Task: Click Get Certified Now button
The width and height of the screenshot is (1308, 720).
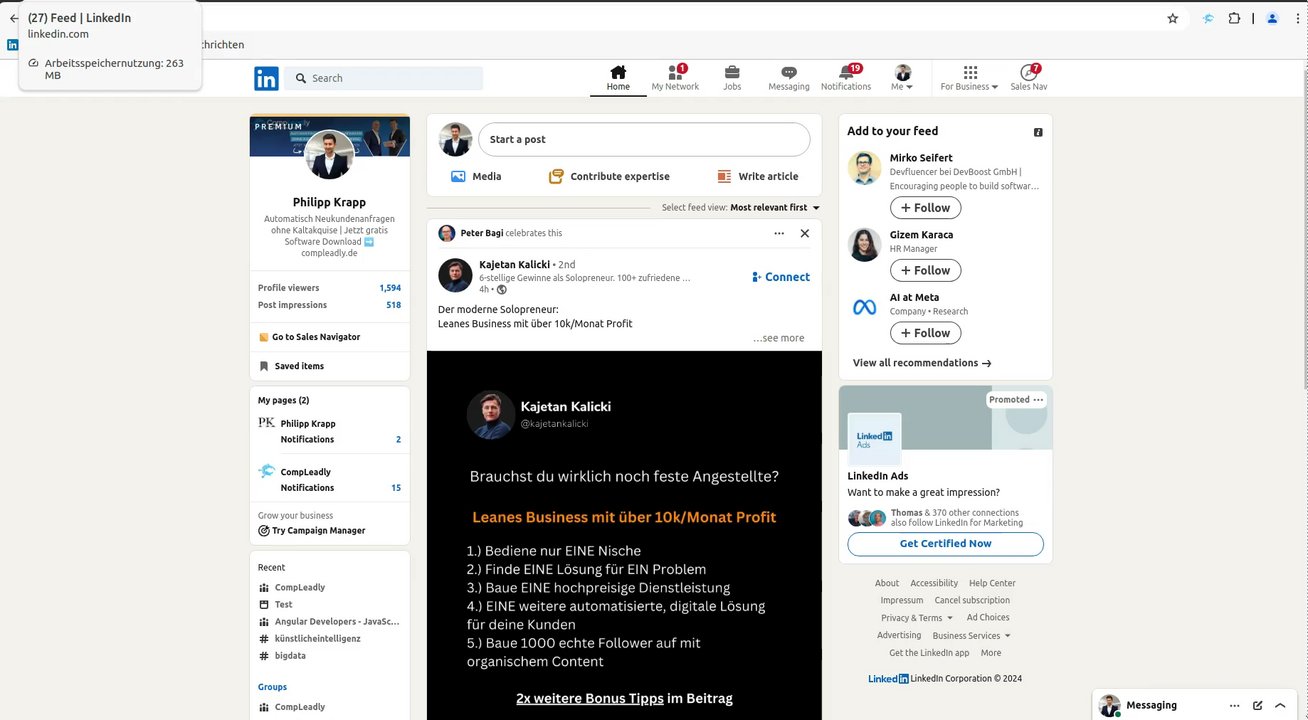Action: point(945,544)
